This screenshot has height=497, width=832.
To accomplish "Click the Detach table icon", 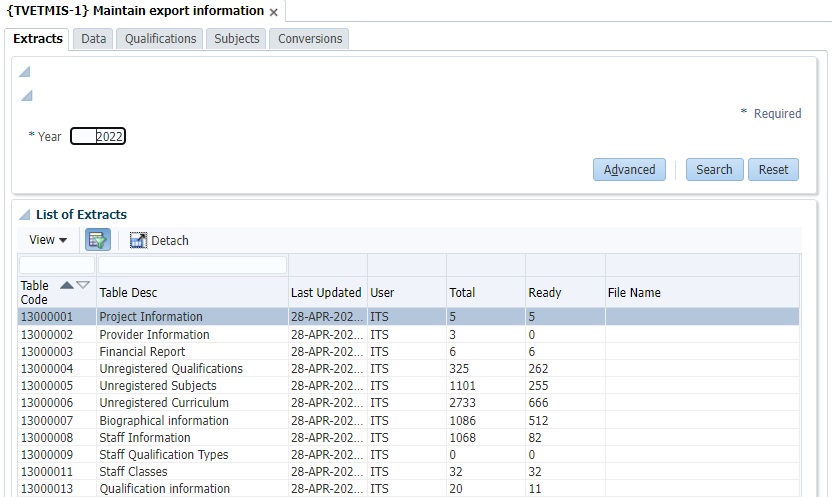I will pos(138,240).
